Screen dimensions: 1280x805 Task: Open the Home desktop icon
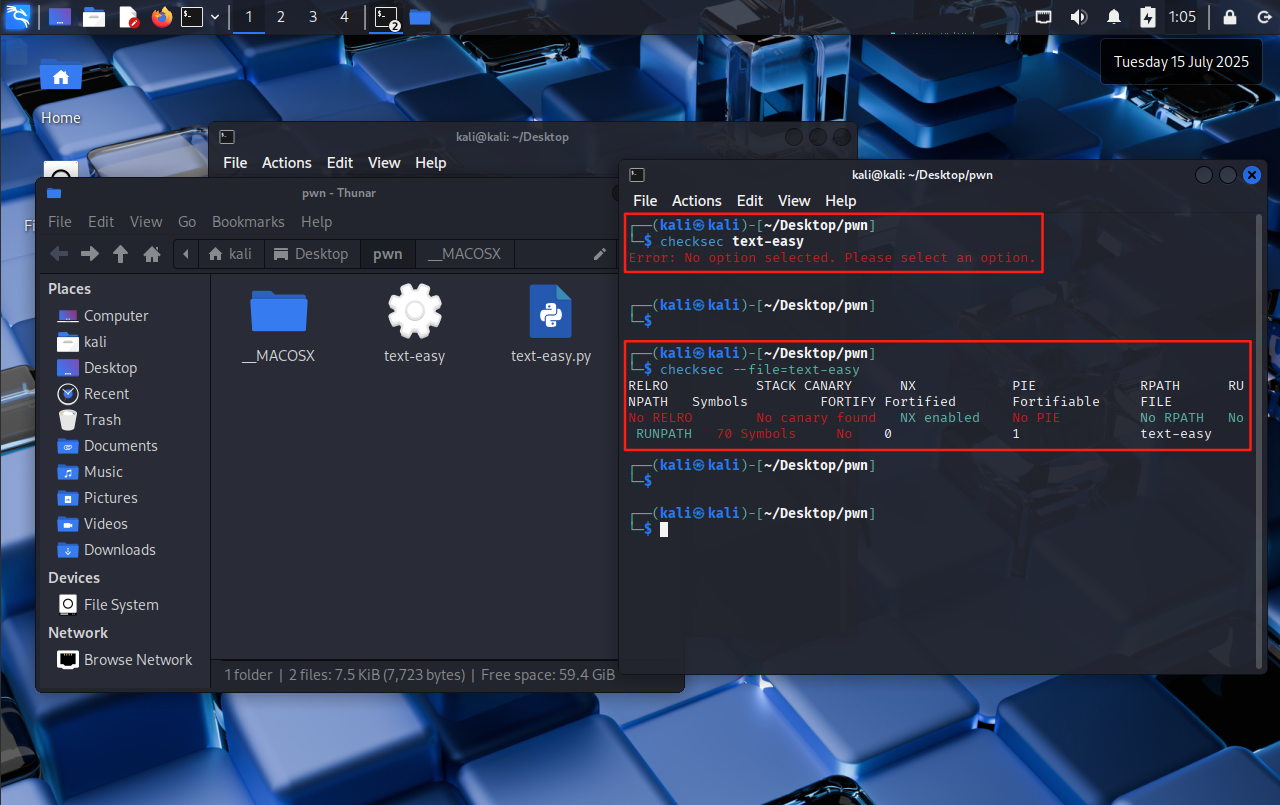point(60,92)
